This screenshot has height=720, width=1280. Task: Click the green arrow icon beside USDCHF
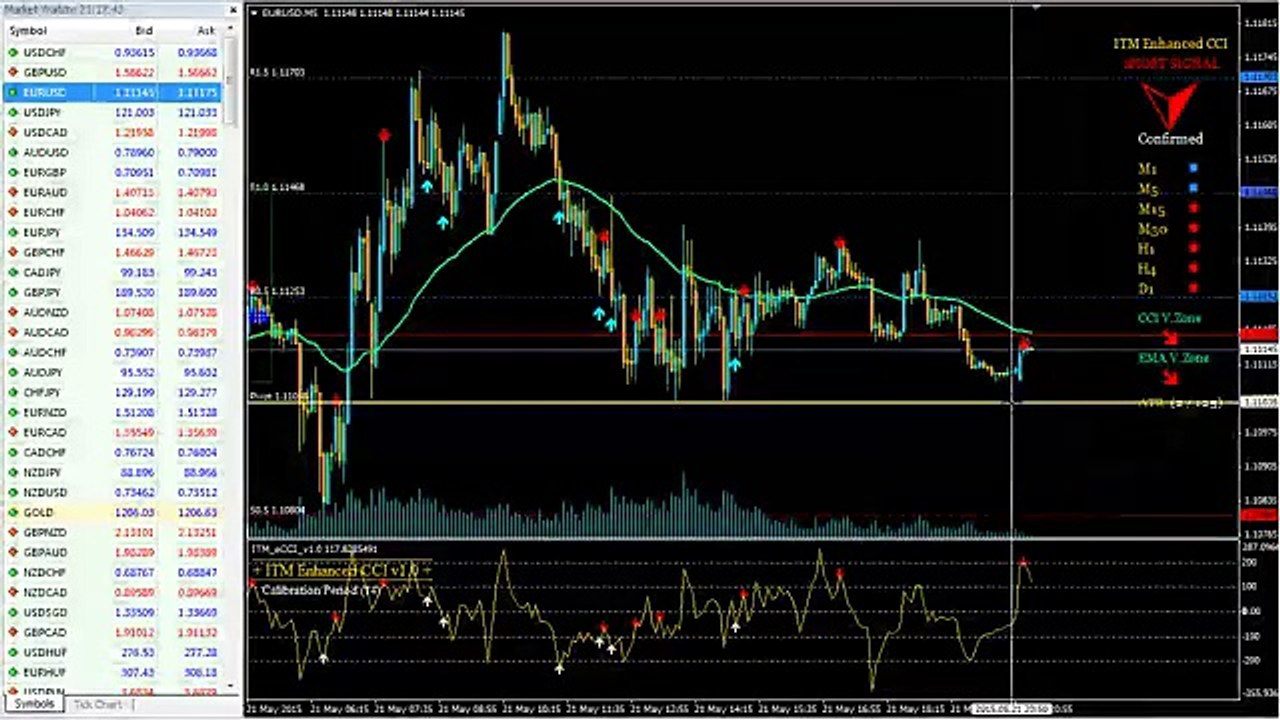tap(13, 53)
